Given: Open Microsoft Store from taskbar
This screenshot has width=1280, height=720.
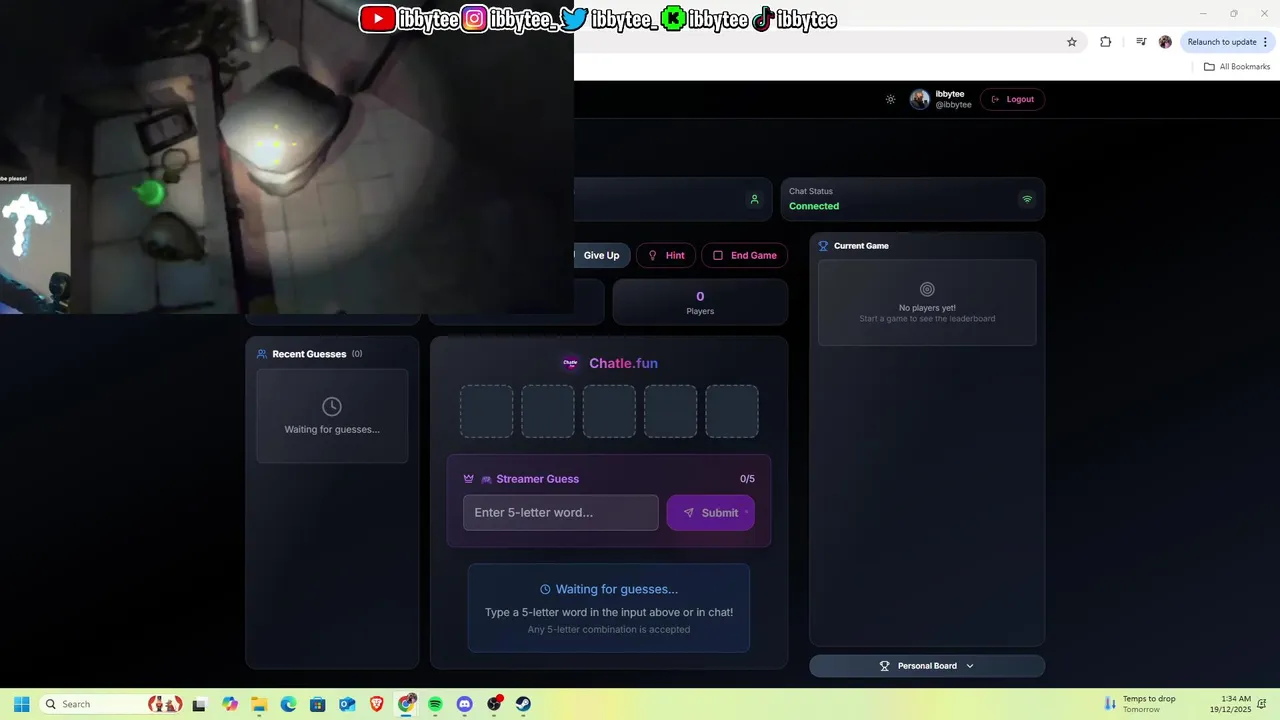Looking at the screenshot, I should coord(318,704).
